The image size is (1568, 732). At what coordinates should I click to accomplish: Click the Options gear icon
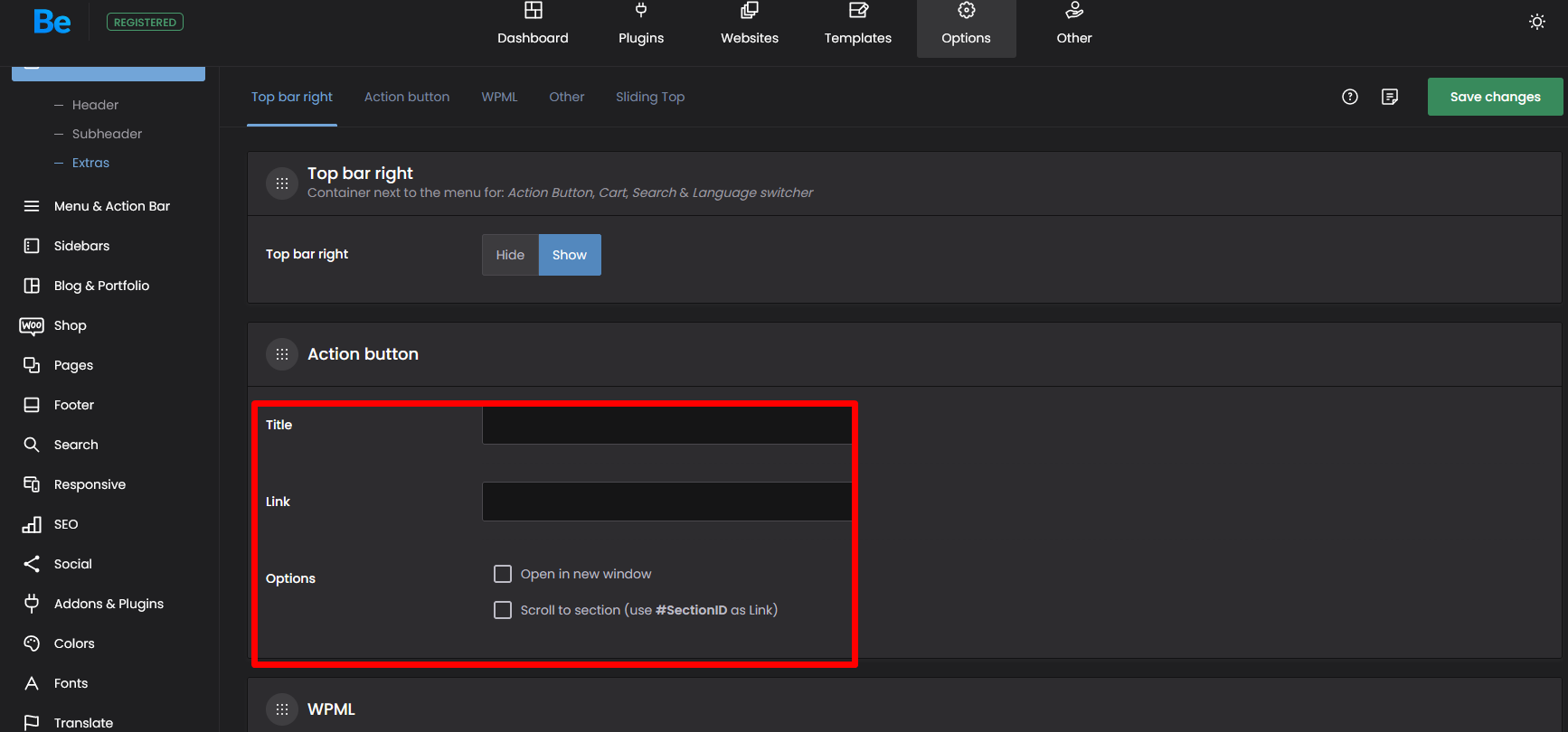967,11
